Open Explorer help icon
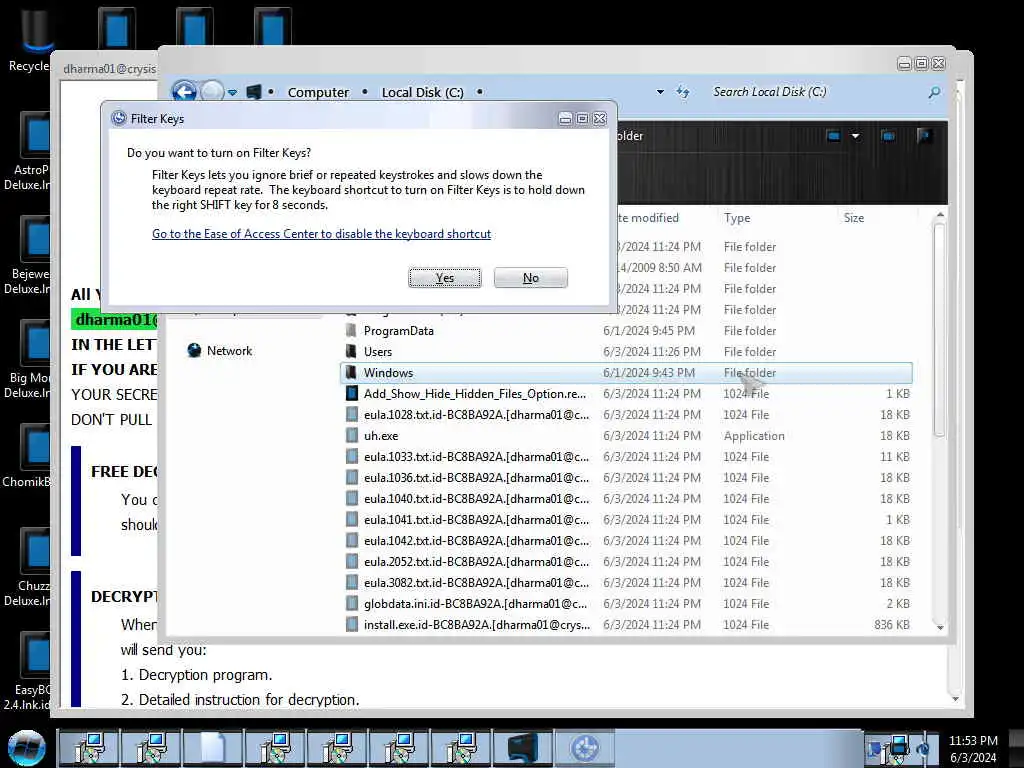Screen dimensions: 1024x768 924,136
